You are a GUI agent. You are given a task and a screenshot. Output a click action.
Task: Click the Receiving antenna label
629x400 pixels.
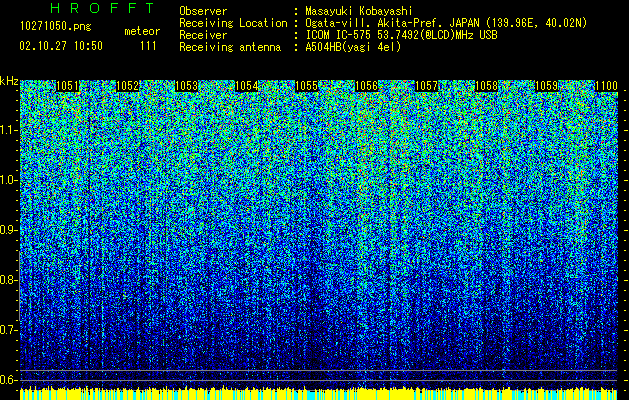[x=230, y=47]
